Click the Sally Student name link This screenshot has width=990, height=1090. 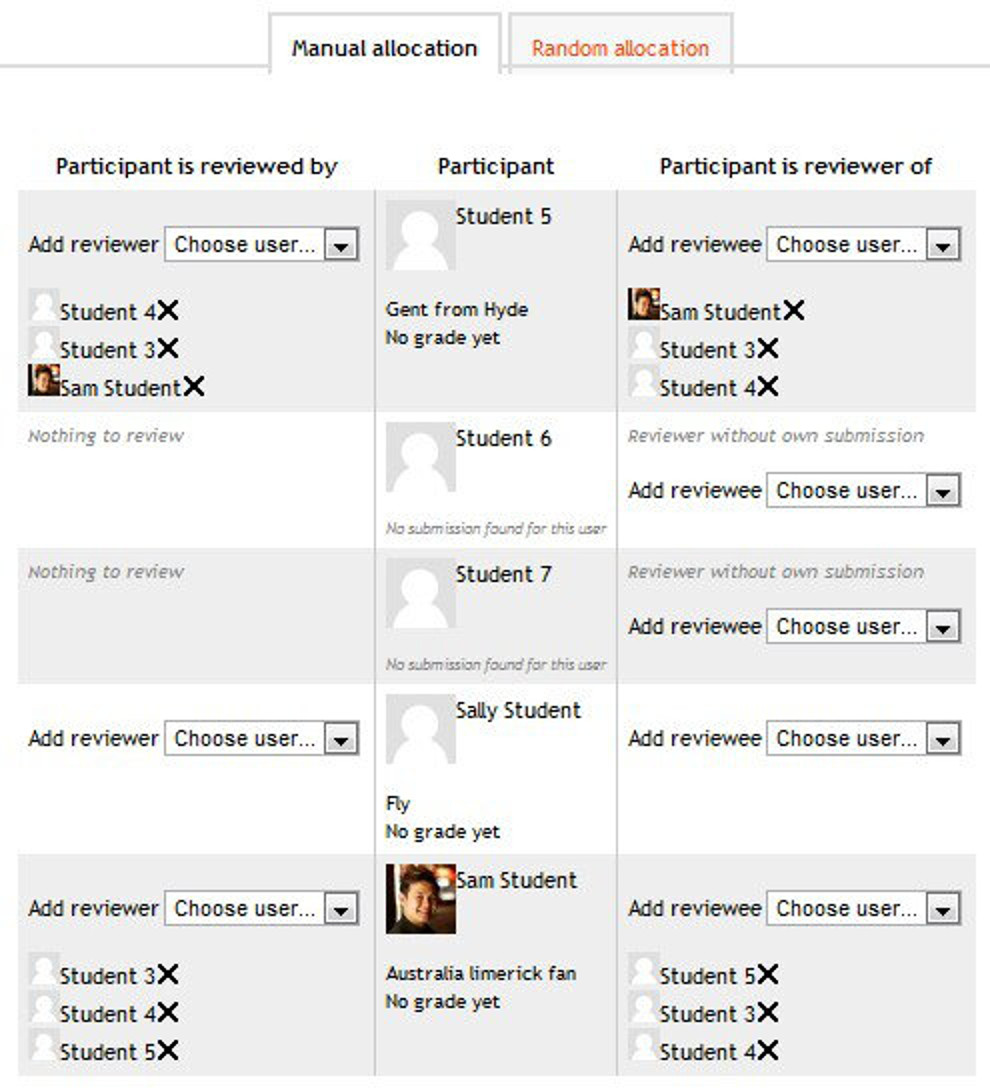click(x=518, y=710)
